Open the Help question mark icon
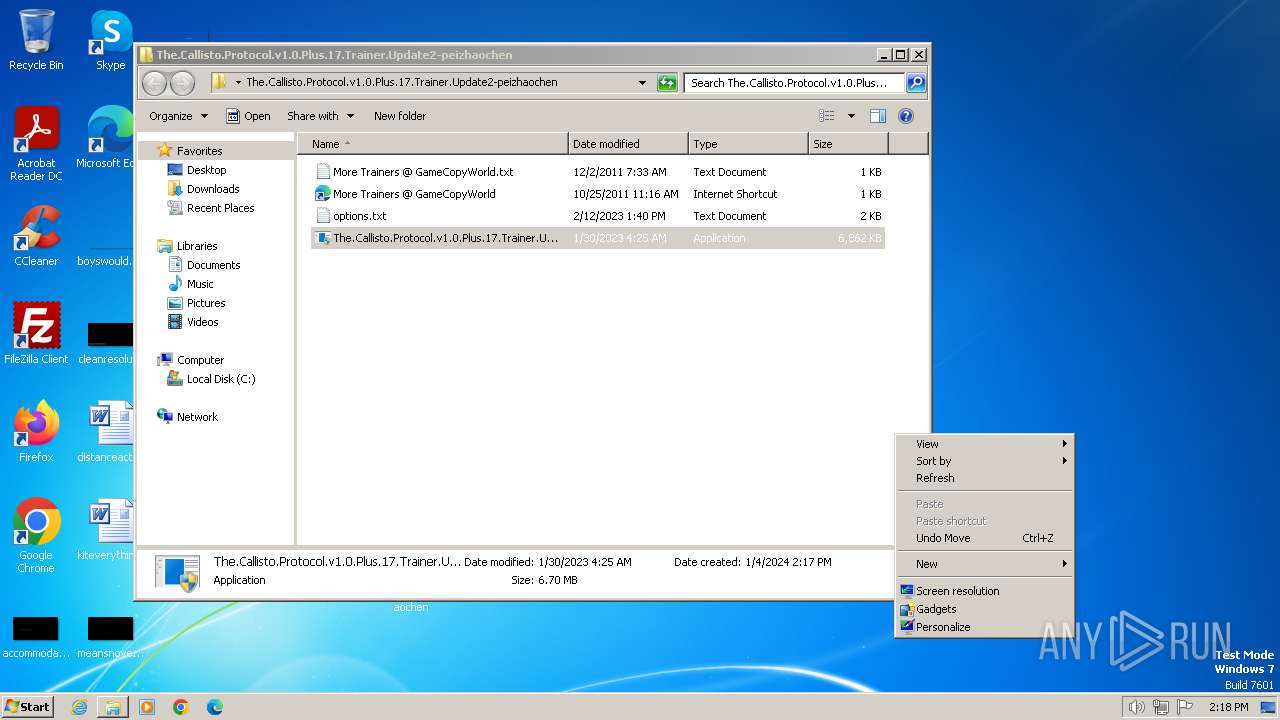 click(906, 116)
